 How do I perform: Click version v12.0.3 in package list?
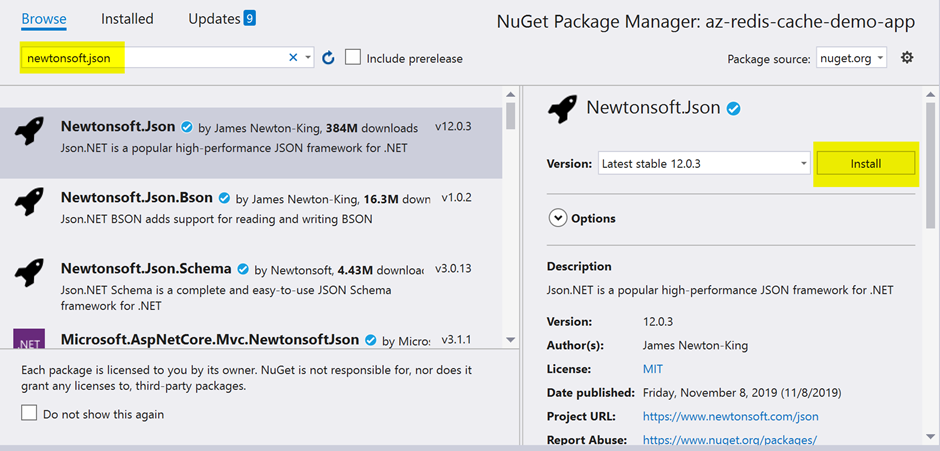click(453, 127)
